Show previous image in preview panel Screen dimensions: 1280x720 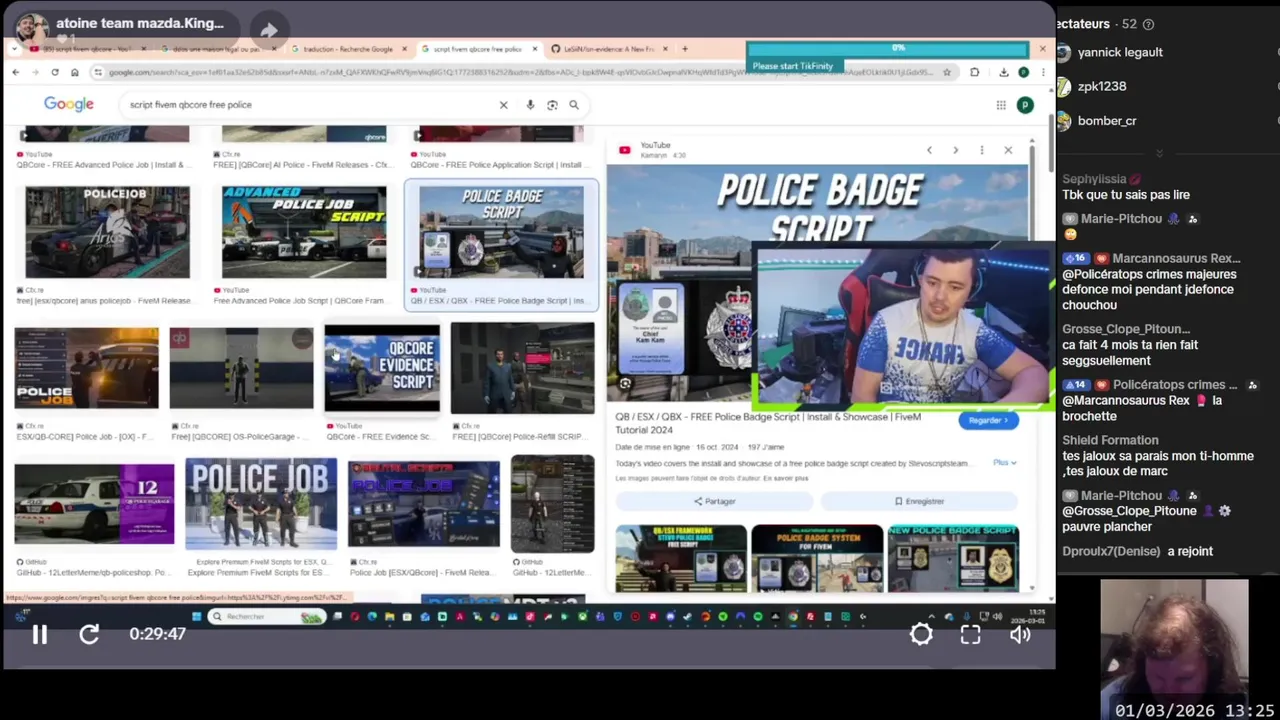point(929,150)
